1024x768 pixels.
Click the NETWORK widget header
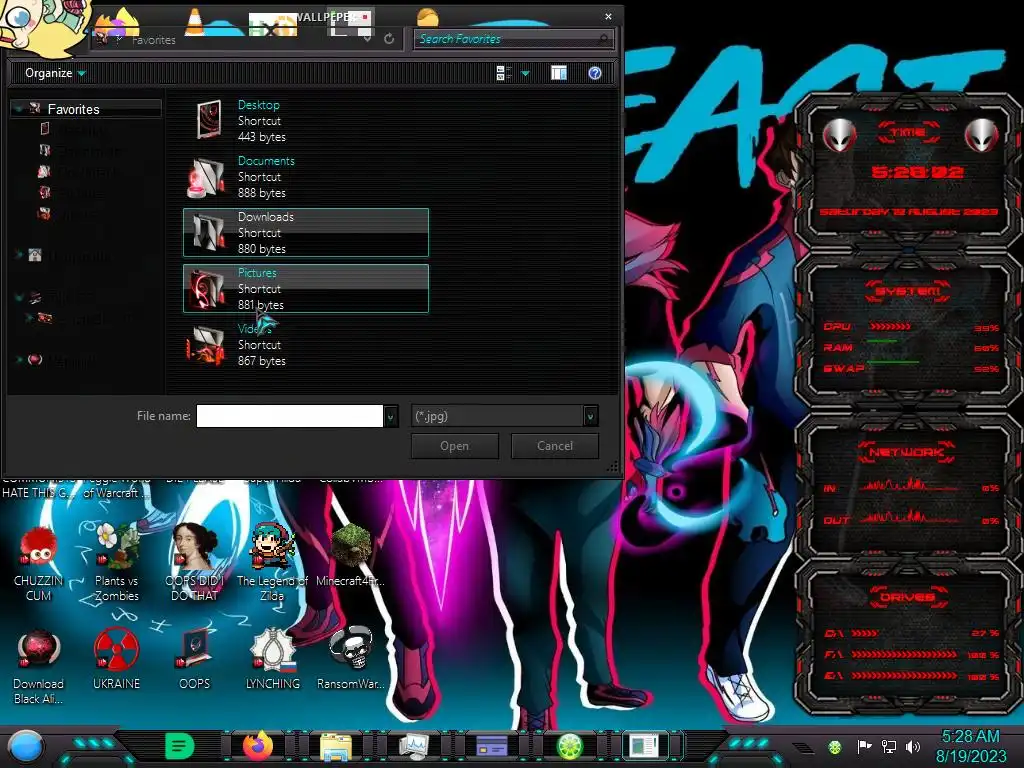(x=907, y=452)
